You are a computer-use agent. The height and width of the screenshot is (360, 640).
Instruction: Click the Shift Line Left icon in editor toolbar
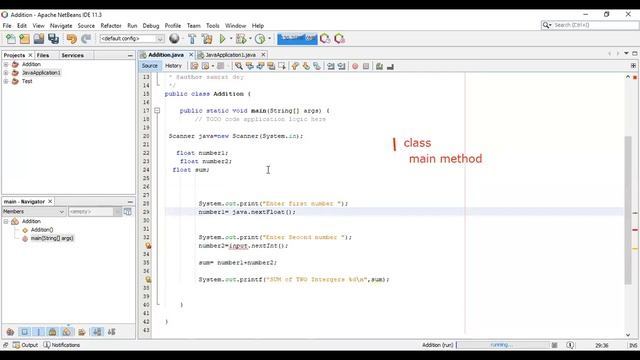[331, 66]
